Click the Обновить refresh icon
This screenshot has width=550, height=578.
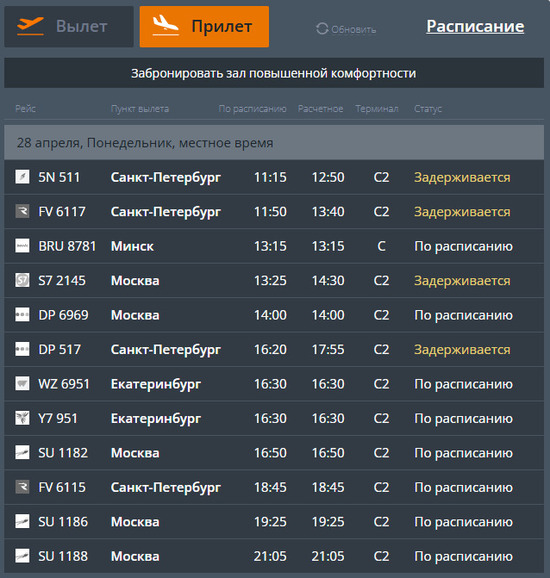[x=322, y=29]
